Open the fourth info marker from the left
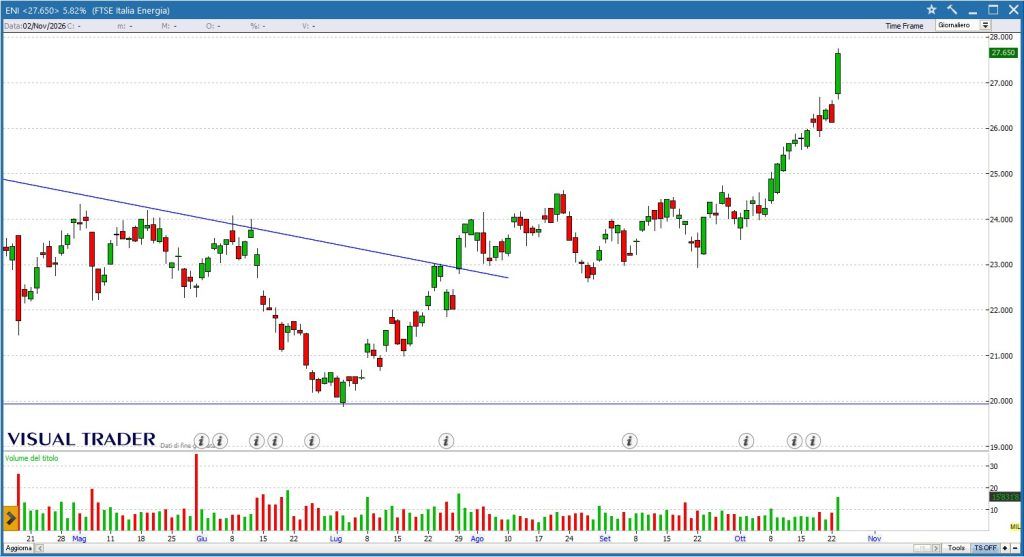 275,441
